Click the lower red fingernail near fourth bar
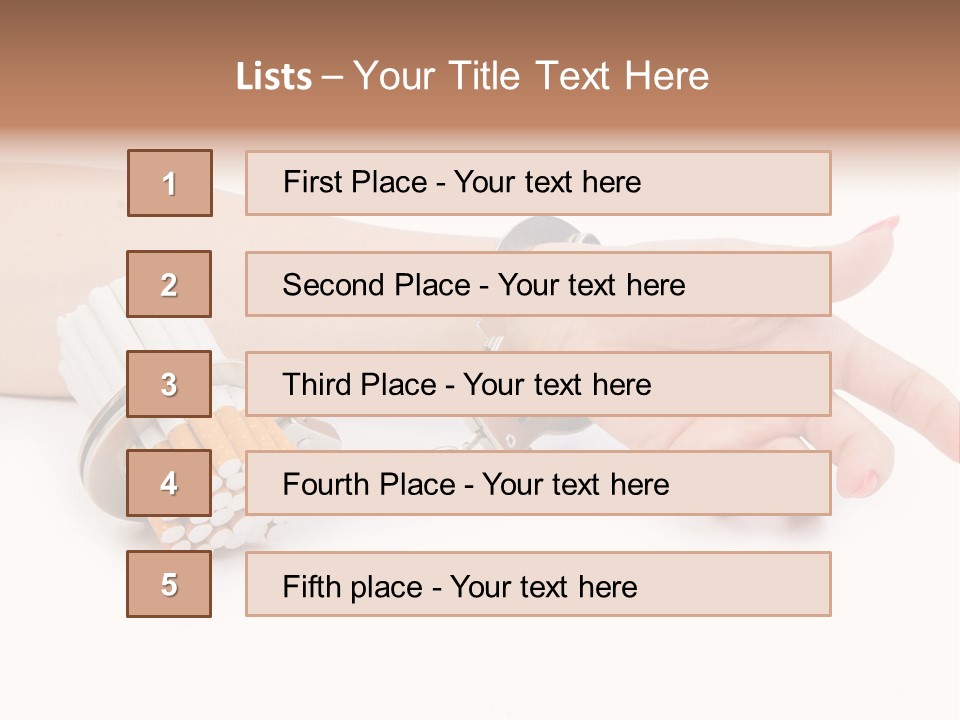 coord(862,484)
